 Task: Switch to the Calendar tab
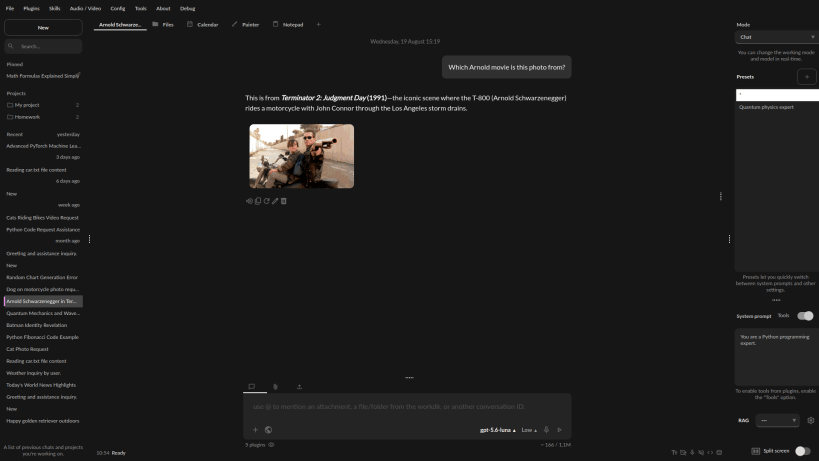pyautogui.click(x=203, y=25)
